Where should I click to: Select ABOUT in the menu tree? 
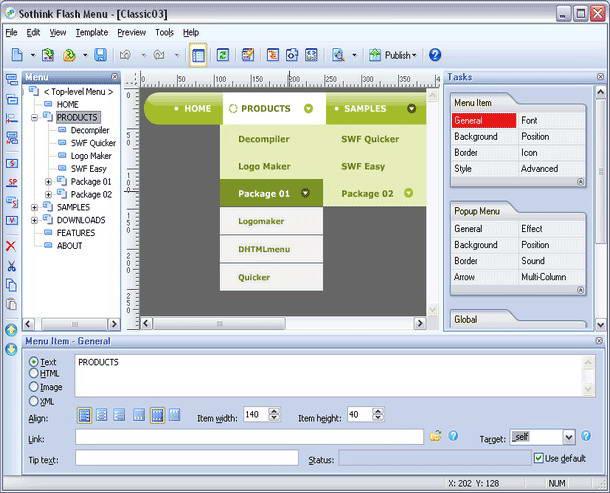(69, 246)
